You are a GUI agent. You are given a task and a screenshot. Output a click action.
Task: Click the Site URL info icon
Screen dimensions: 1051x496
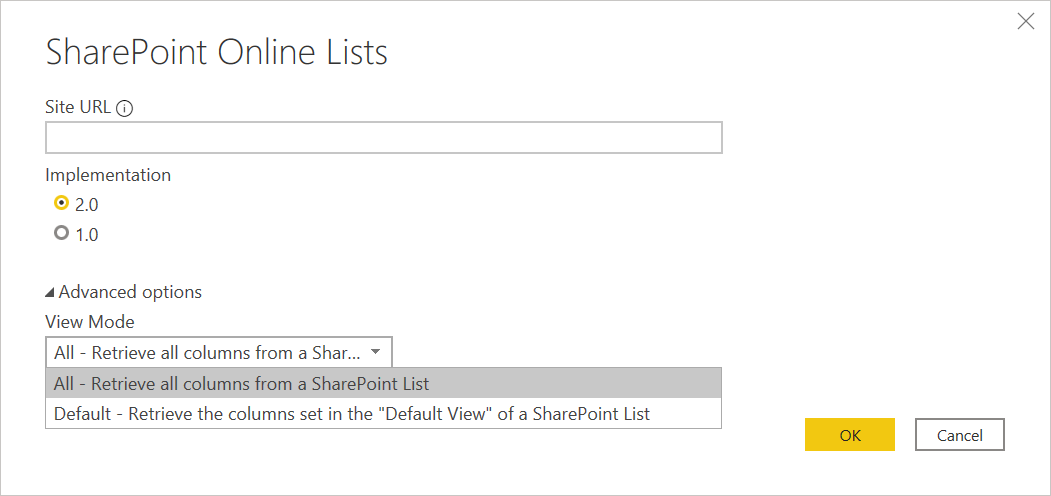tap(125, 109)
